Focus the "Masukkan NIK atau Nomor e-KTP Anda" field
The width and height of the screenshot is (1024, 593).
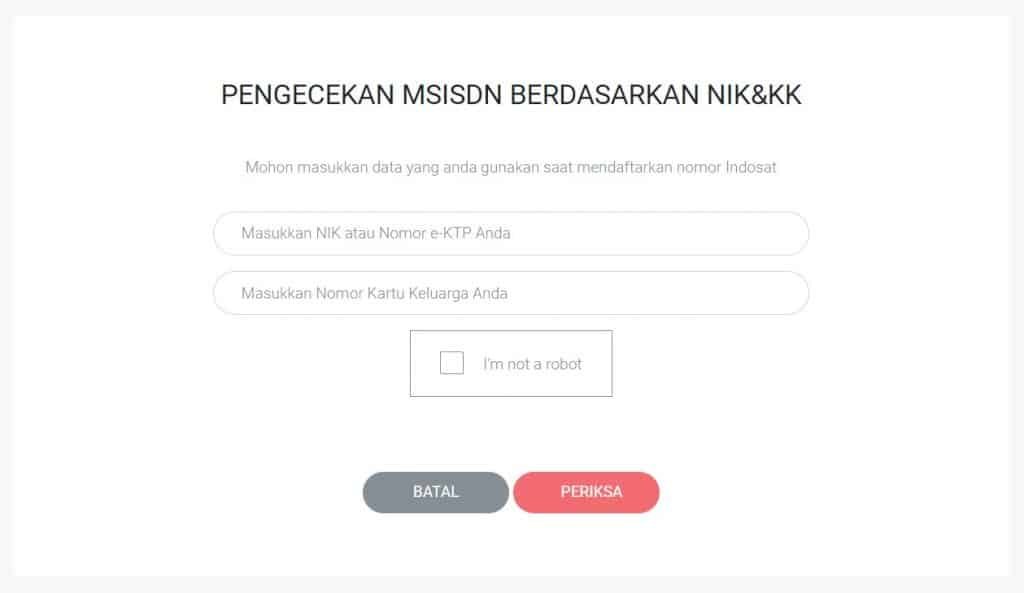(x=510, y=233)
